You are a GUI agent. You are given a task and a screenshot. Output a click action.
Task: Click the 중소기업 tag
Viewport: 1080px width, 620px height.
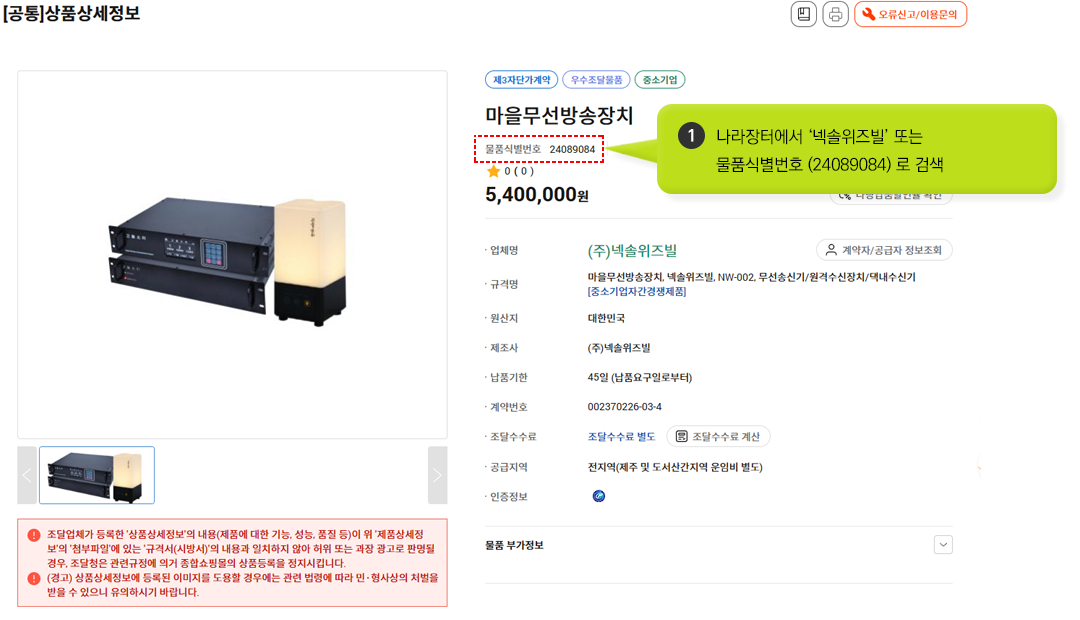[660, 80]
